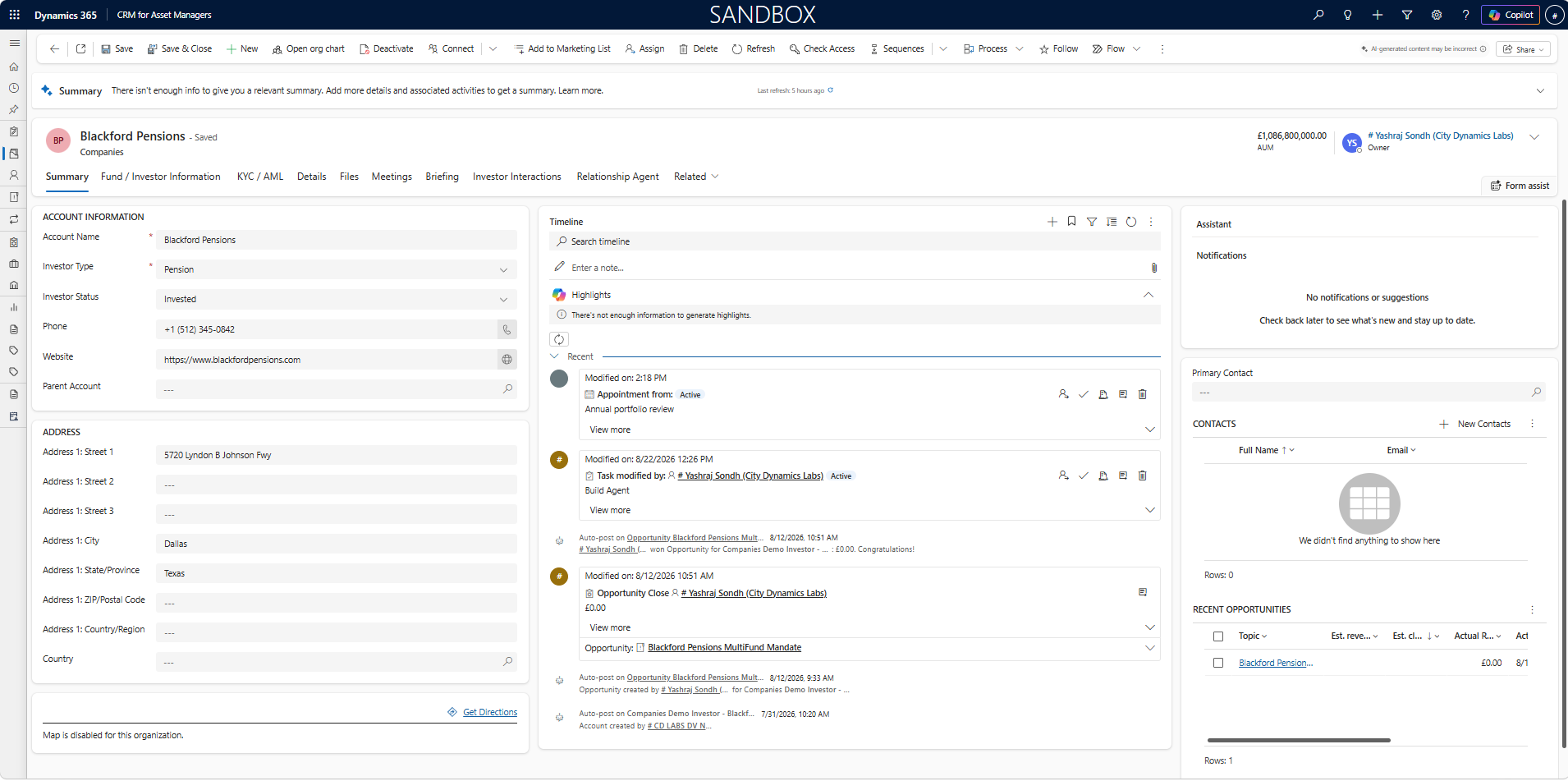Image resolution: width=1568 pixels, height=781 pixels.
Task: Open record in new window icon
Action: (x=80, y=48)
